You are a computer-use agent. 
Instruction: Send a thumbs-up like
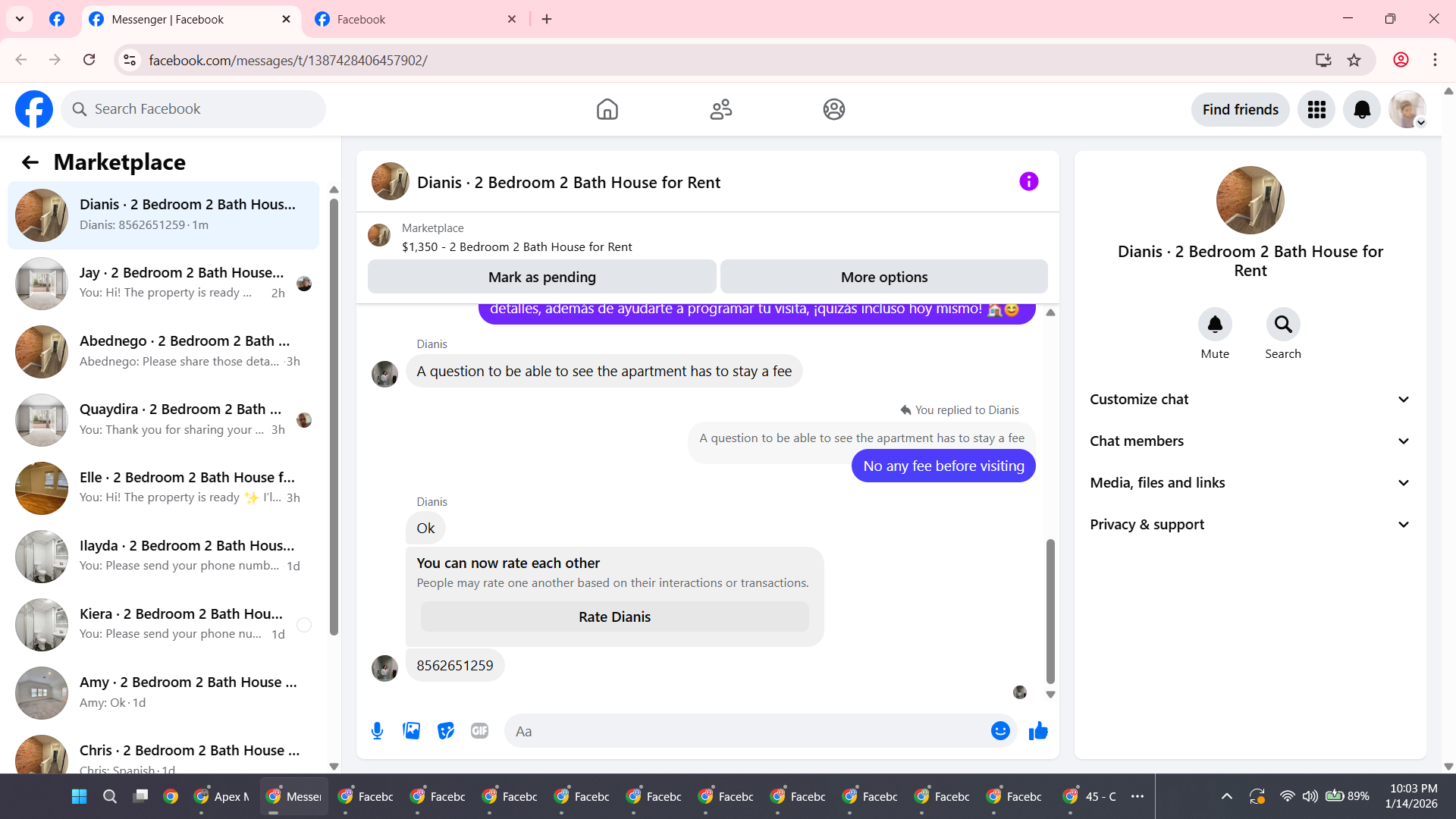[x=1038, y=730]
